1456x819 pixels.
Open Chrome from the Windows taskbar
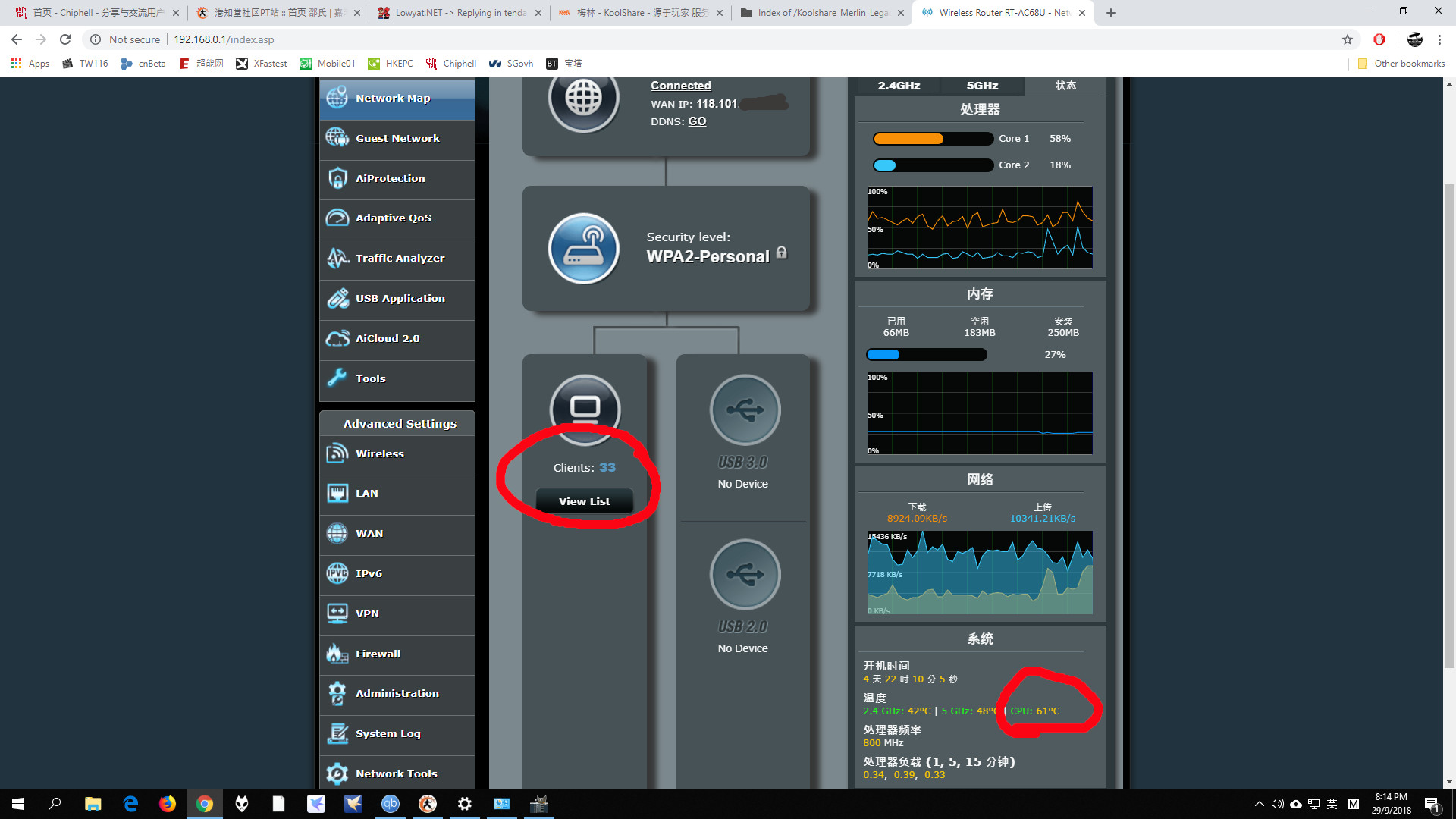tap(205, 804)
